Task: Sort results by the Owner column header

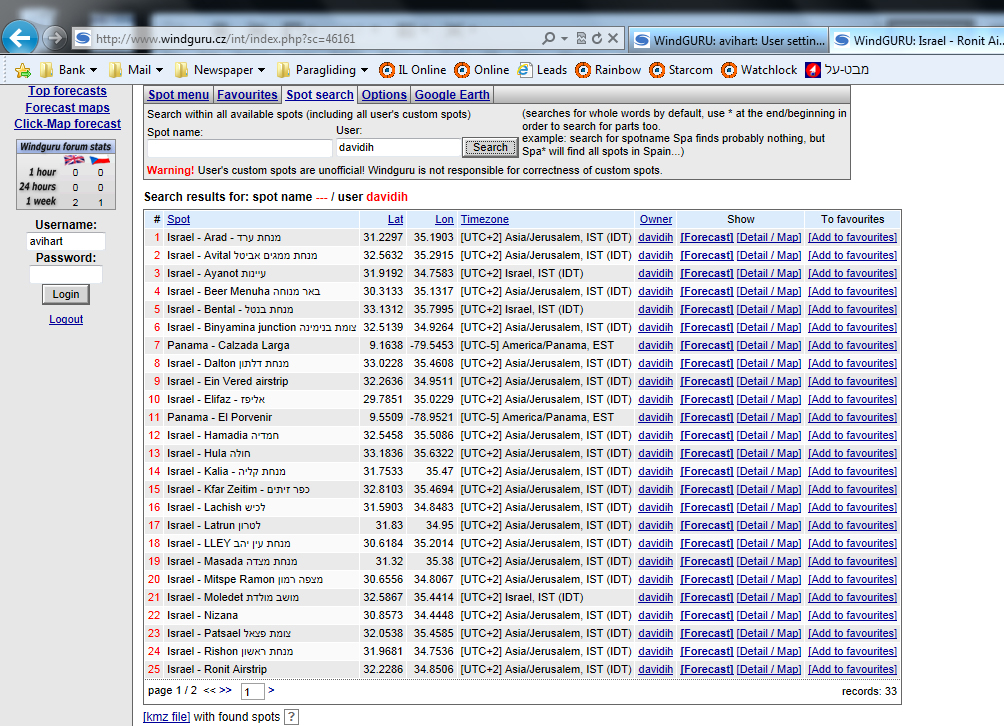Action: tap(656, 219)
